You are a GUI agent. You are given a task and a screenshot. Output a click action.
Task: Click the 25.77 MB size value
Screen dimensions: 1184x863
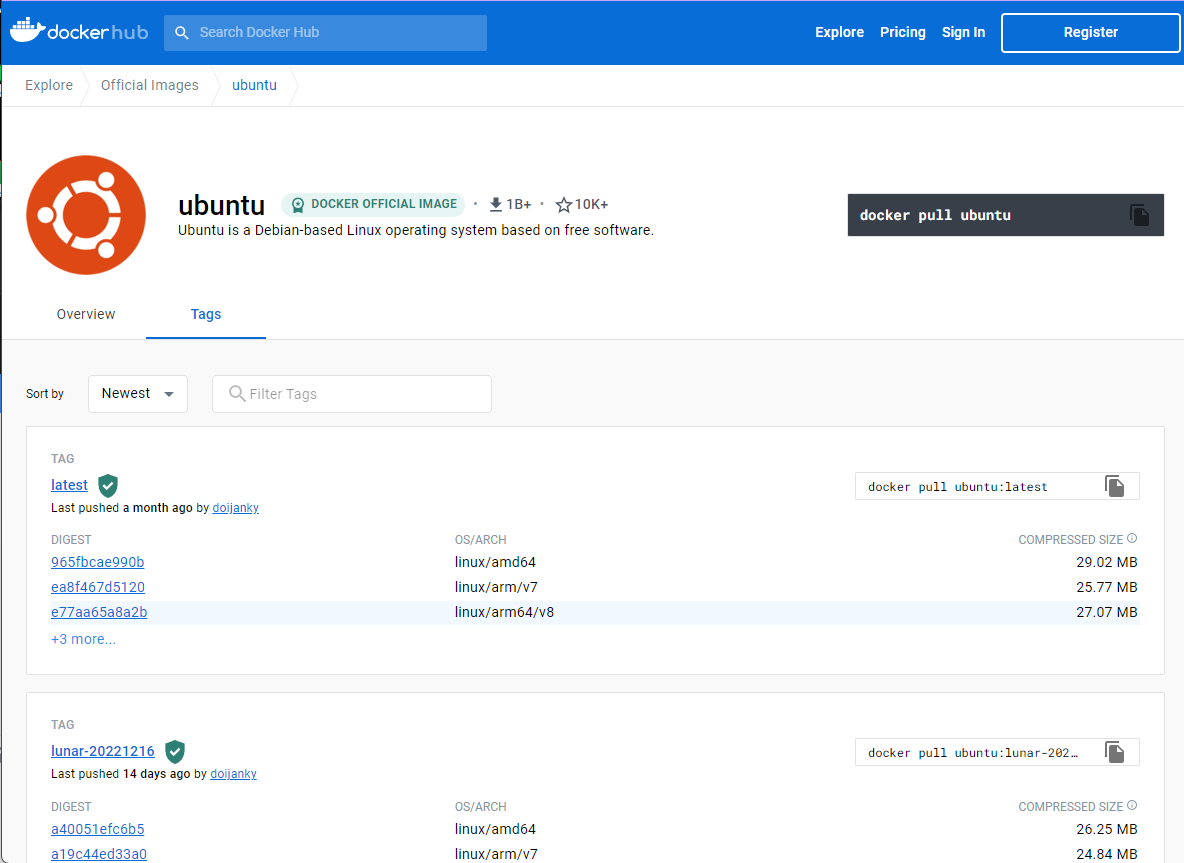pos(1106,587)
